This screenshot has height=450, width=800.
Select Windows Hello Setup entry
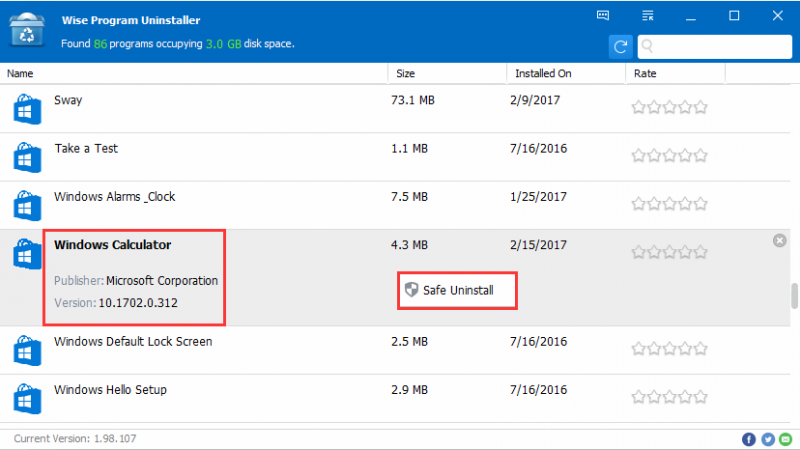pyautogui.click(x=395, y=398)
